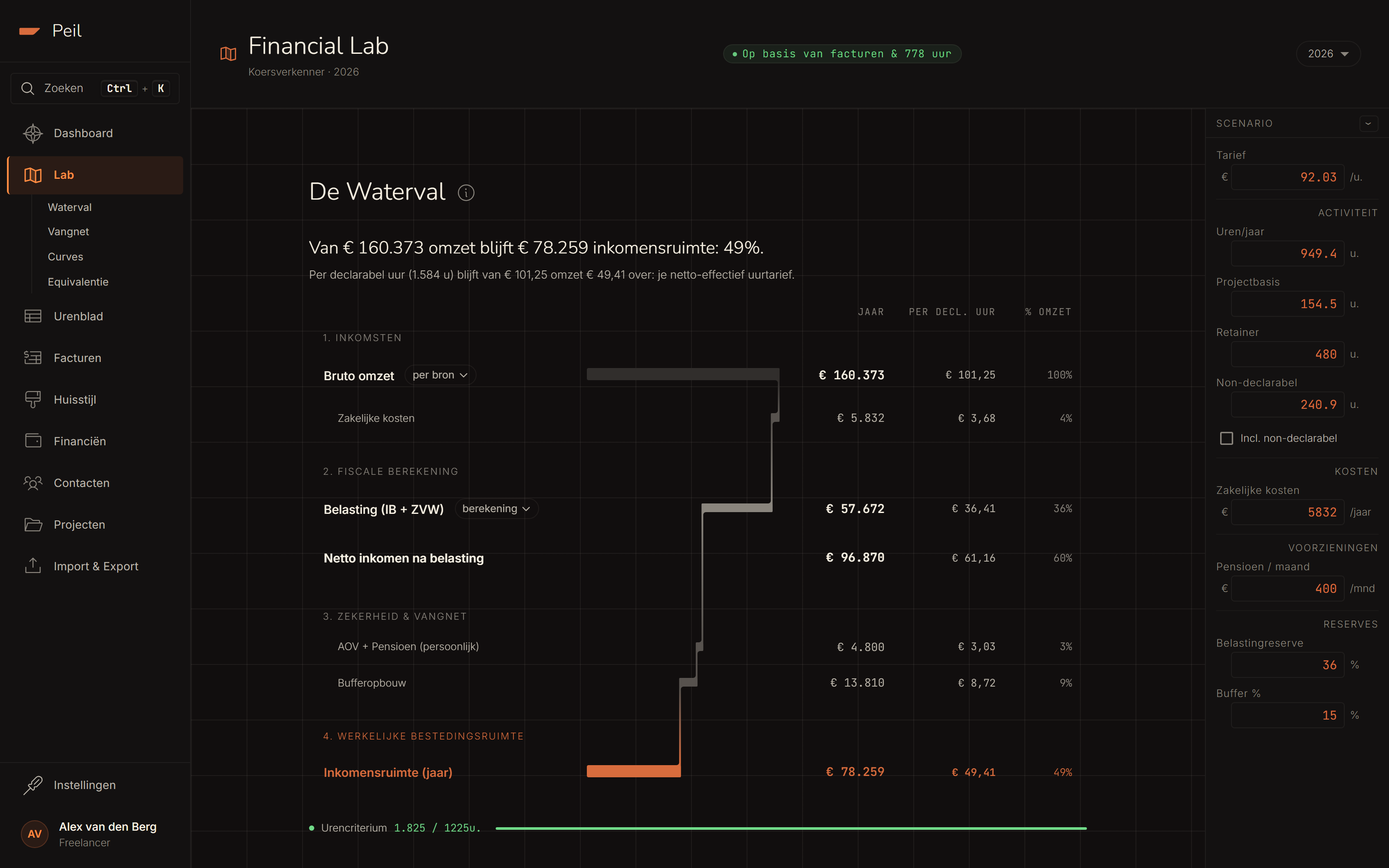
Task: Click the facturen & 778 uur status badge
Action: [842, 54]
